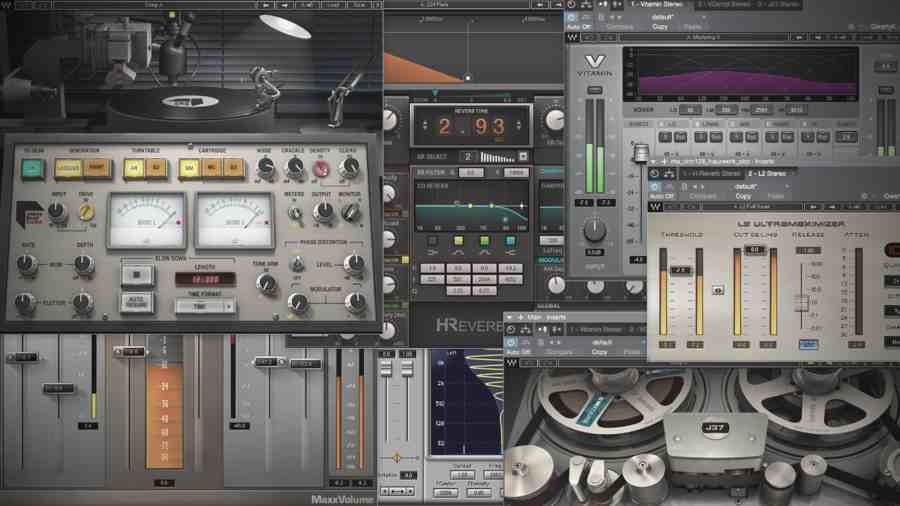Click the Clicks knob on Vinyl
900x506 pixels.
tap(349, 167)
